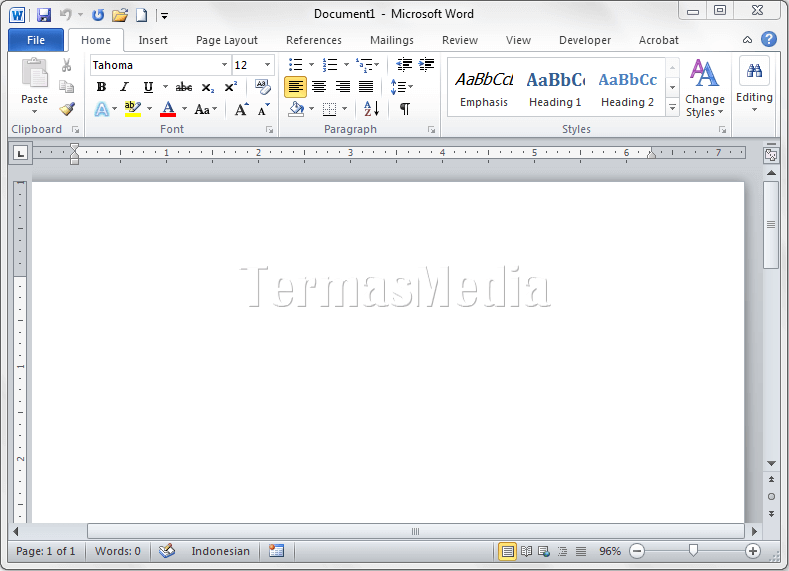Switch to the Mailings tab

coord(391,40)
